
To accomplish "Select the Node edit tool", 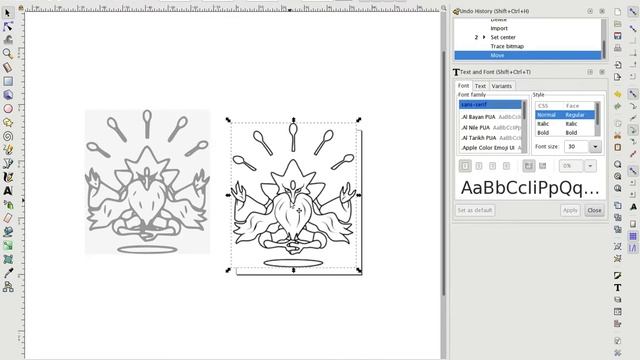I will (x=8, y=27).
